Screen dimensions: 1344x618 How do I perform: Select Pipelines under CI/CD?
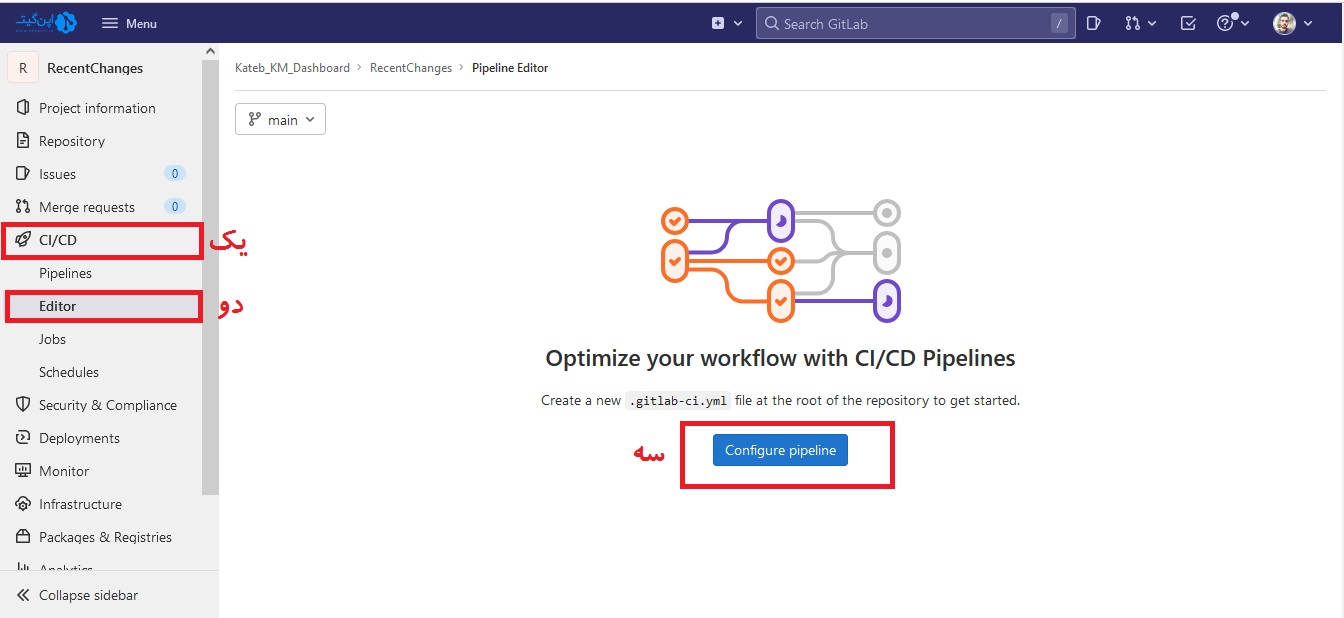(65, 273)
